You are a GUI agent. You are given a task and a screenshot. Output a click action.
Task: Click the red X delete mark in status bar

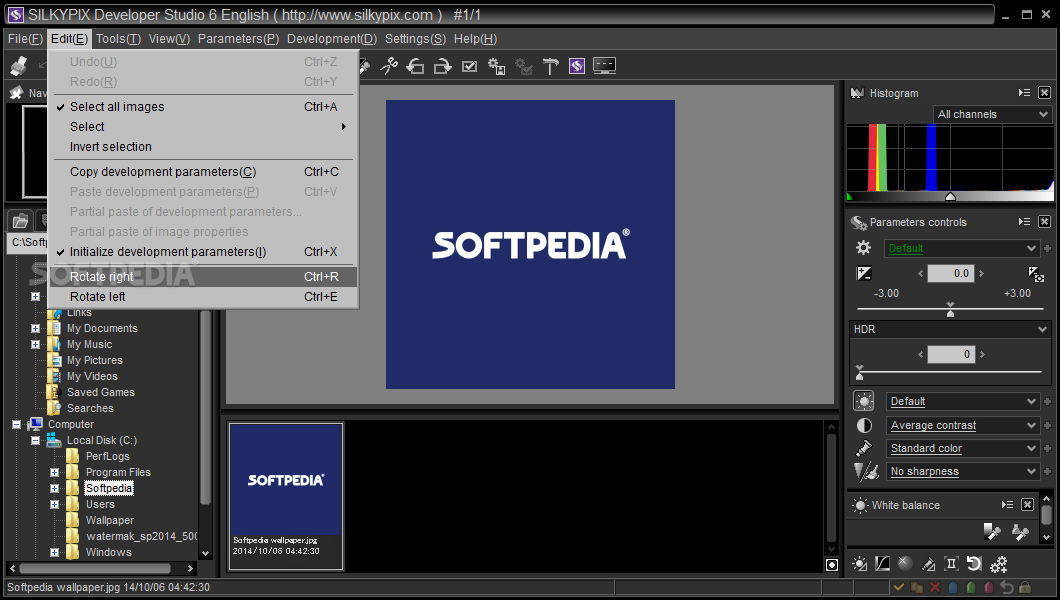pos(935,587)
